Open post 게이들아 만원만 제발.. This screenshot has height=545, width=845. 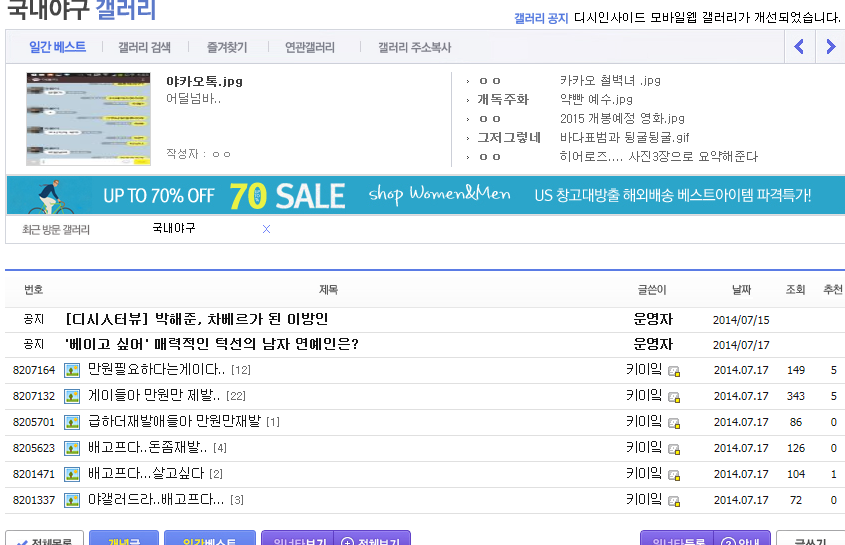[x=154, y=395]
